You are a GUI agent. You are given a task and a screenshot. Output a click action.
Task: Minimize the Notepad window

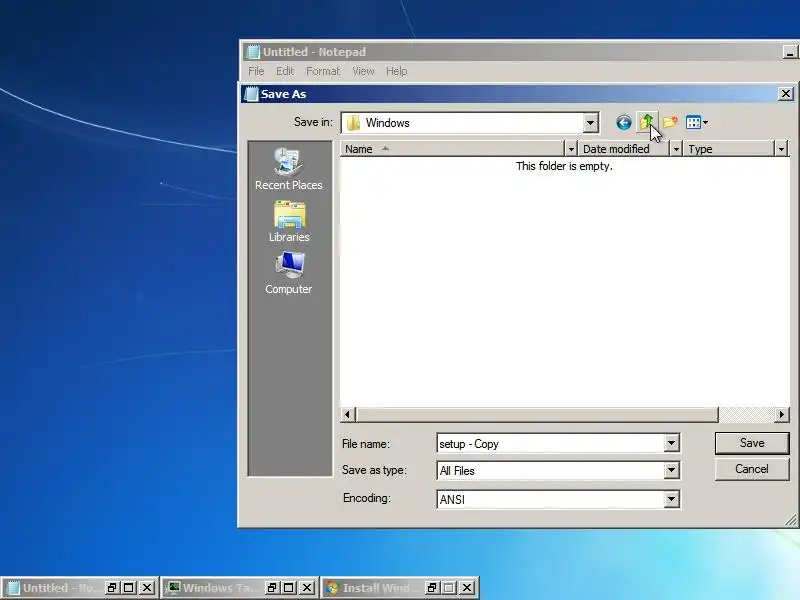[790, 53]
